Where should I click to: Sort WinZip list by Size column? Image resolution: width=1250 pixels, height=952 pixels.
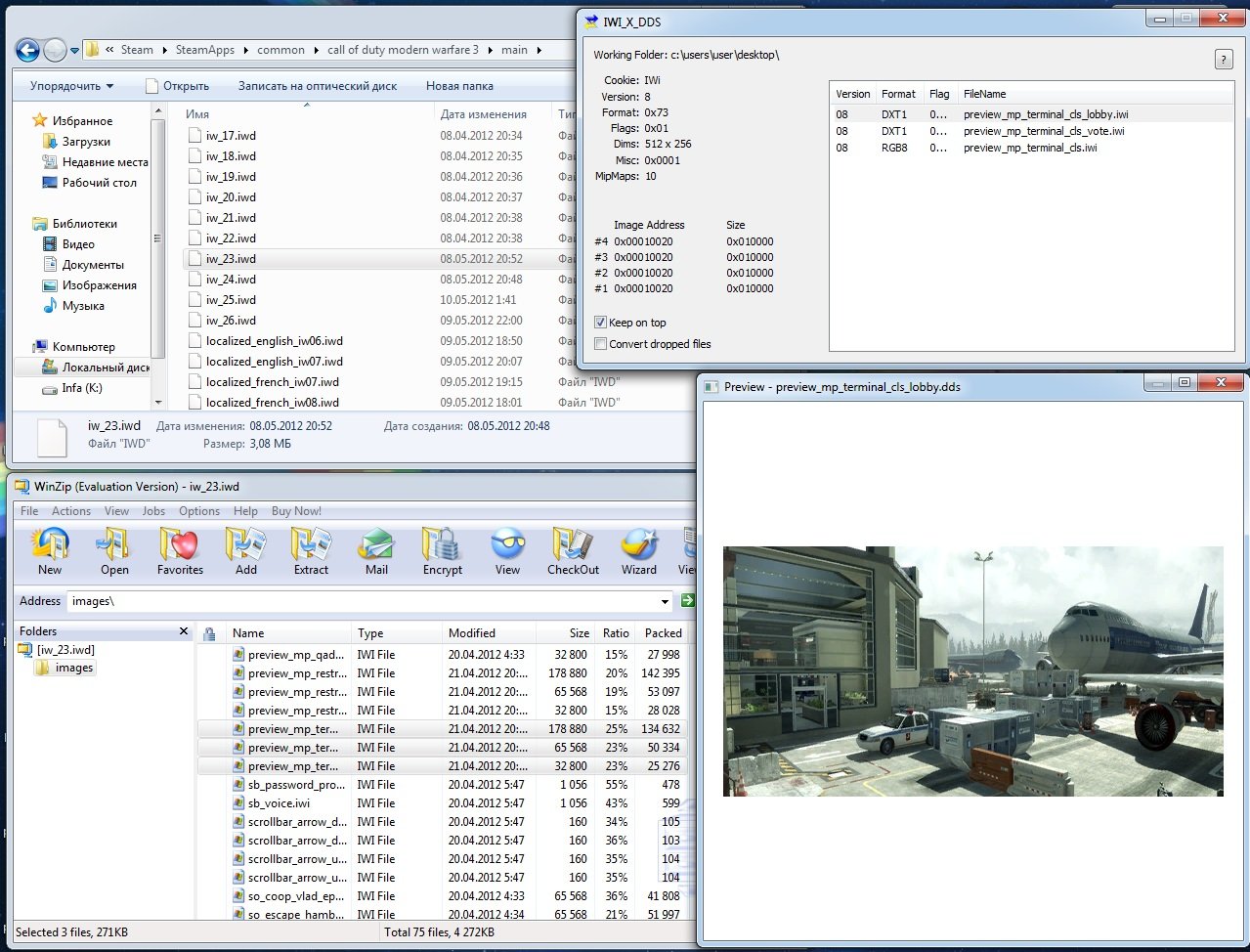point(563,633)
